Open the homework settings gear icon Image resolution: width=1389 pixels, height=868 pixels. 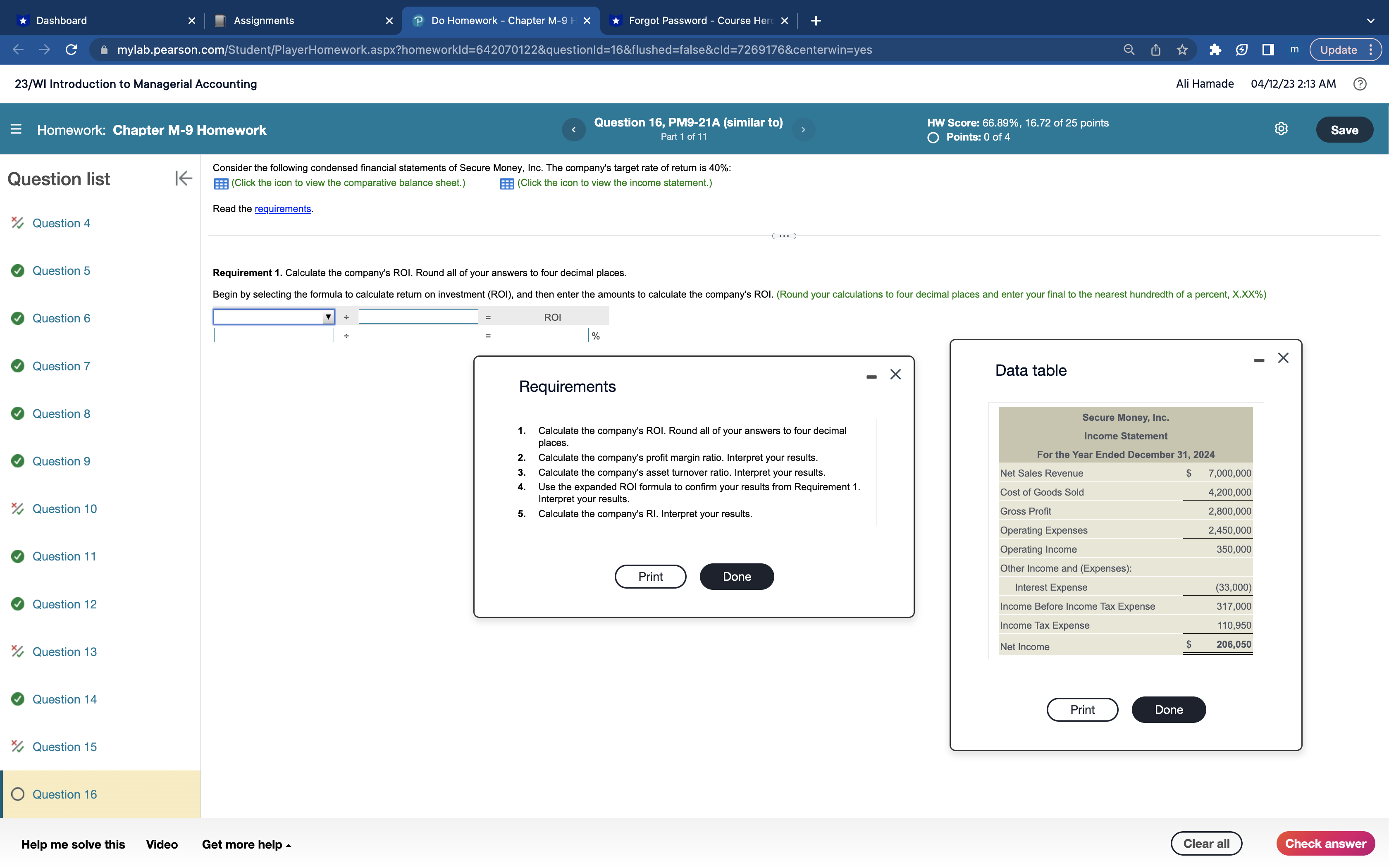[1281, 129]
